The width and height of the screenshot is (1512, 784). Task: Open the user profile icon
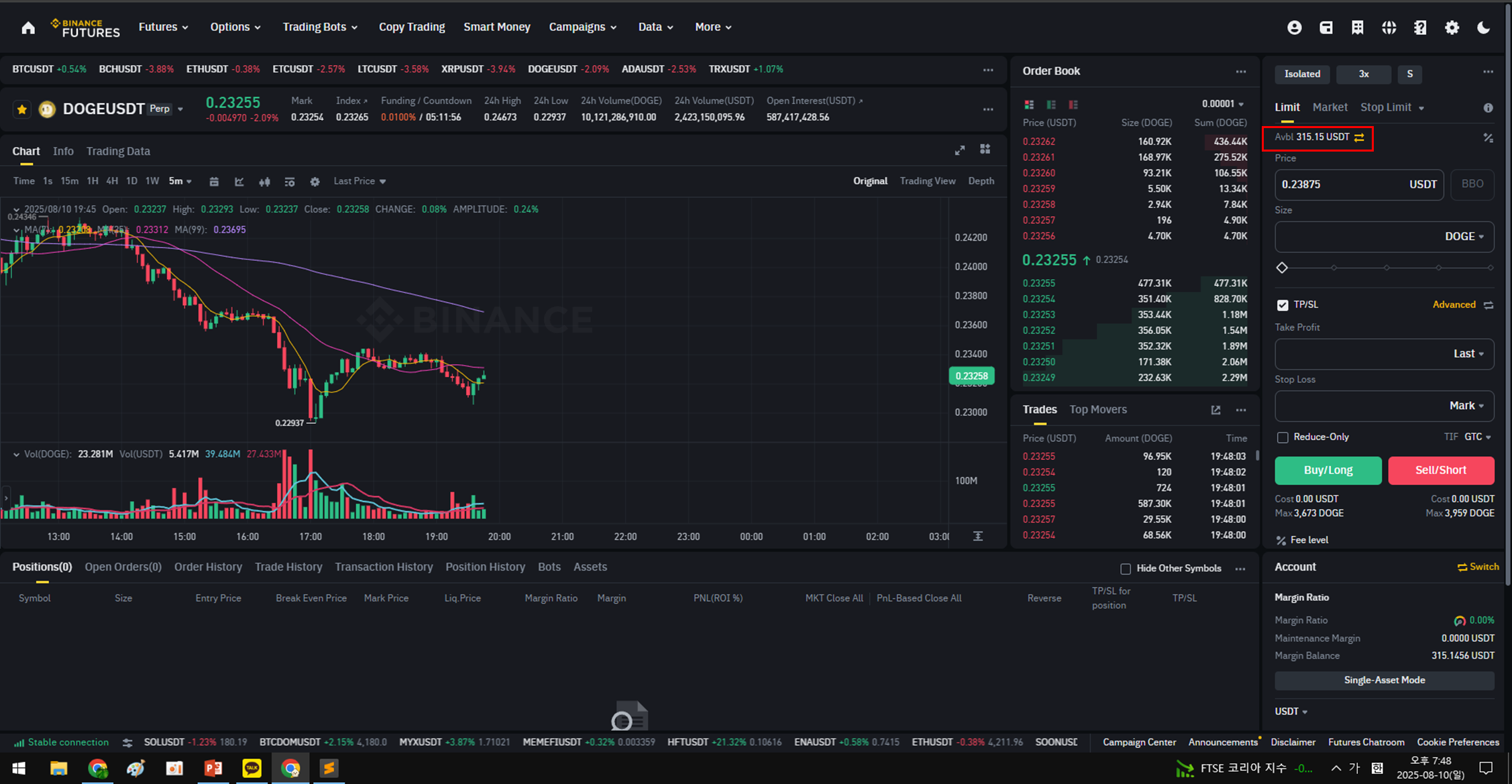click(x=1294, y=27)
